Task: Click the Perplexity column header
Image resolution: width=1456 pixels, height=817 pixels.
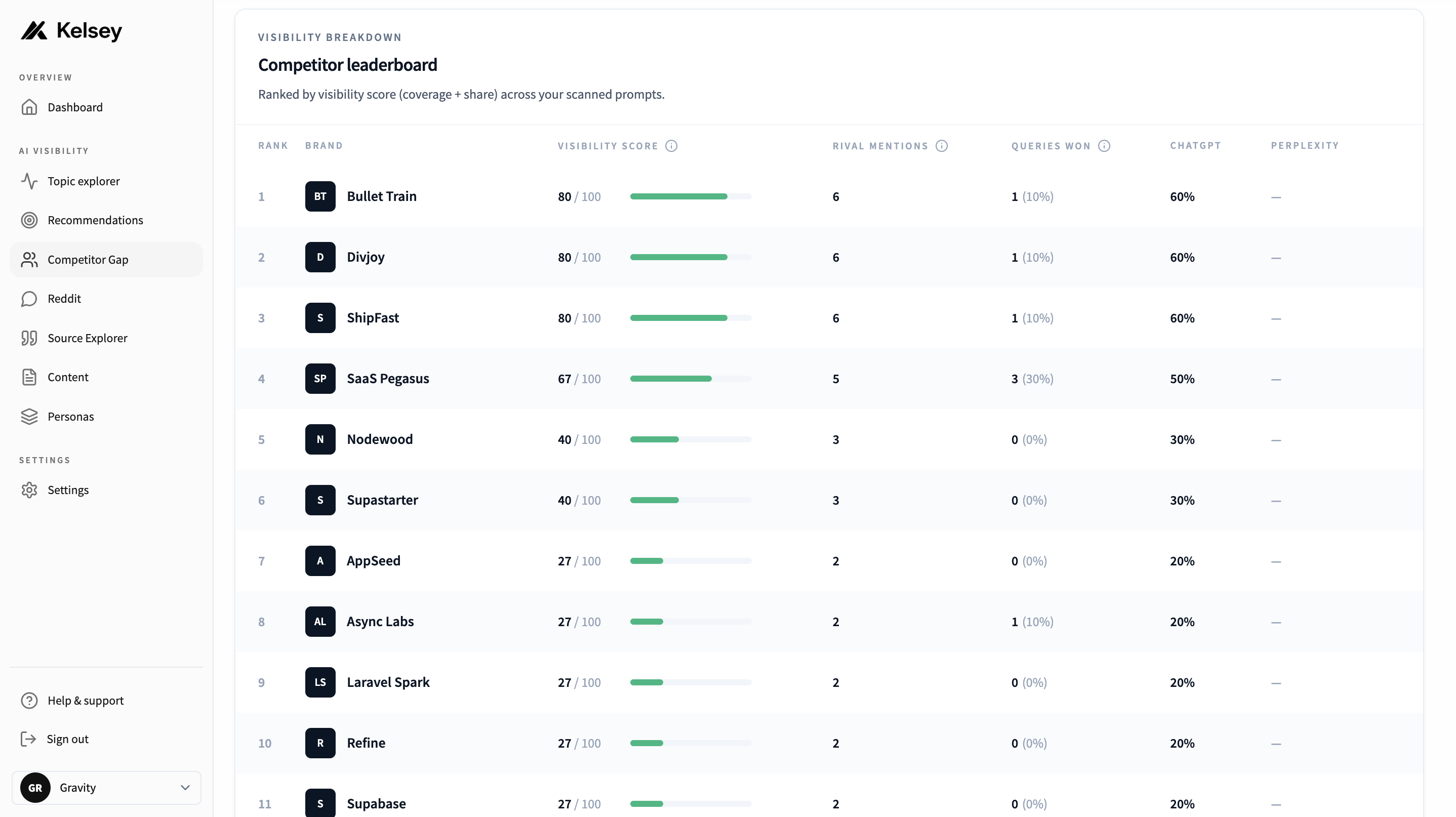Action: tap(1305, 146)
